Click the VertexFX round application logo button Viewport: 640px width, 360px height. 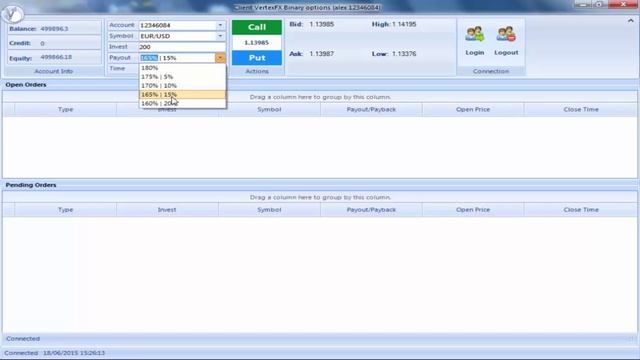click(x=13, y=13)
